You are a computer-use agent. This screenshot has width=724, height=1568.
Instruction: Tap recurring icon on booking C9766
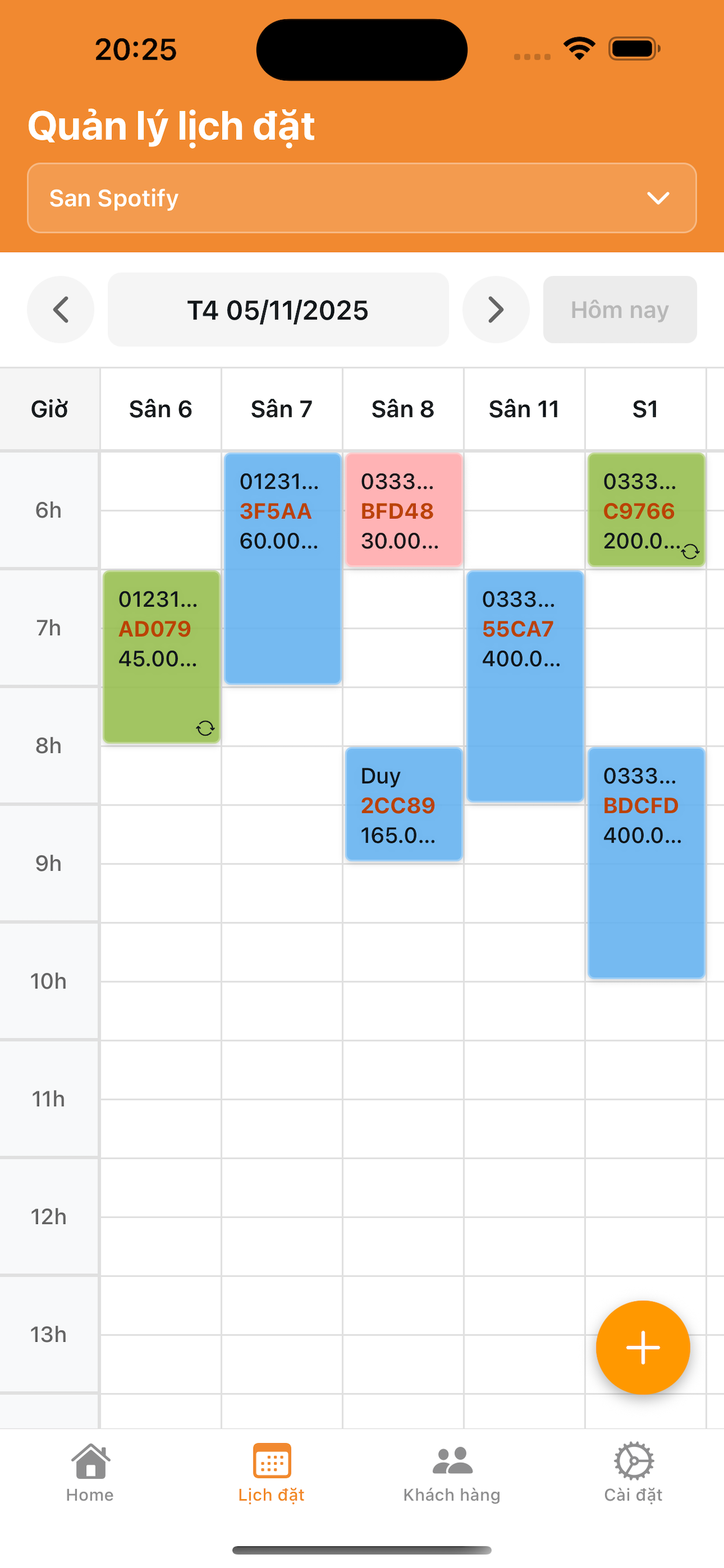690,551
